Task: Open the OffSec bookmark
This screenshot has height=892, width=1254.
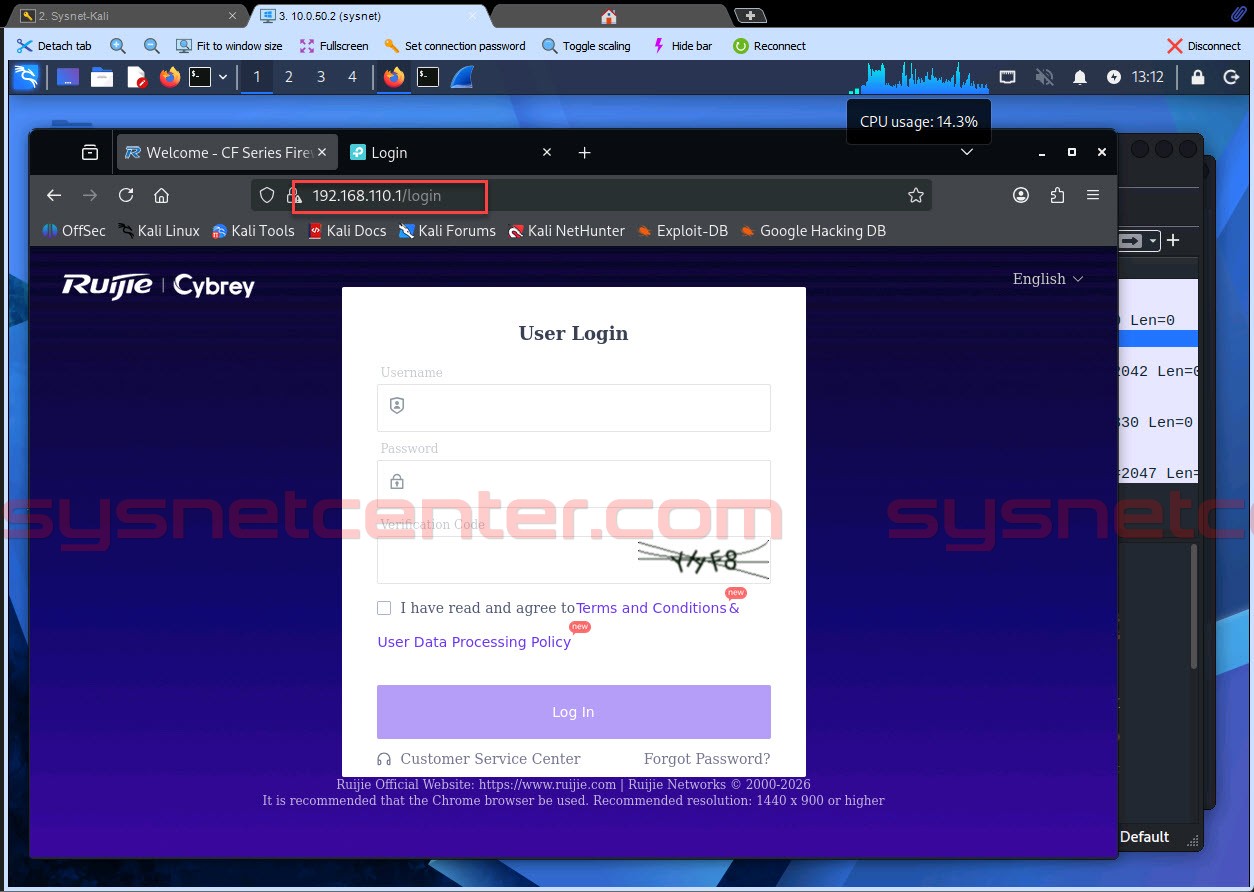Action: [x=74, y=231]
